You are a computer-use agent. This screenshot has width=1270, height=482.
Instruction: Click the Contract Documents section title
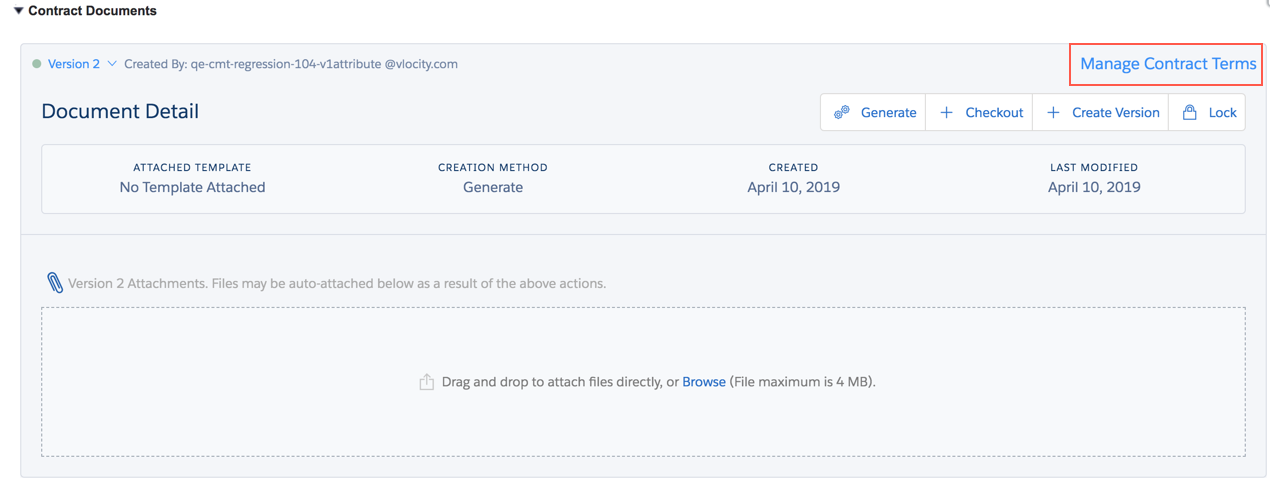pyautogui.click(x=92, y=11)
